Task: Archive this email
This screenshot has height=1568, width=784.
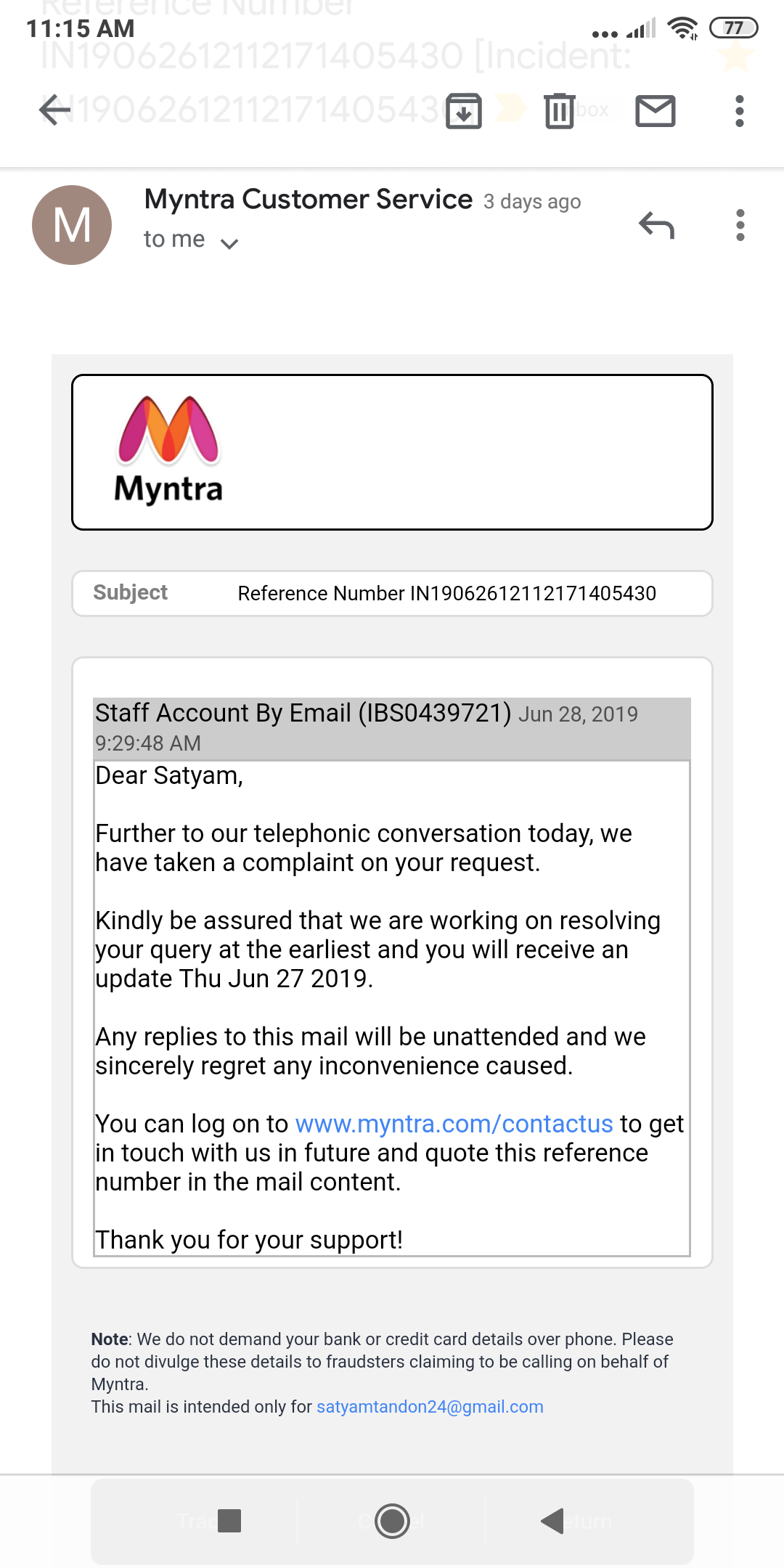Action: [x=464, y=111]
